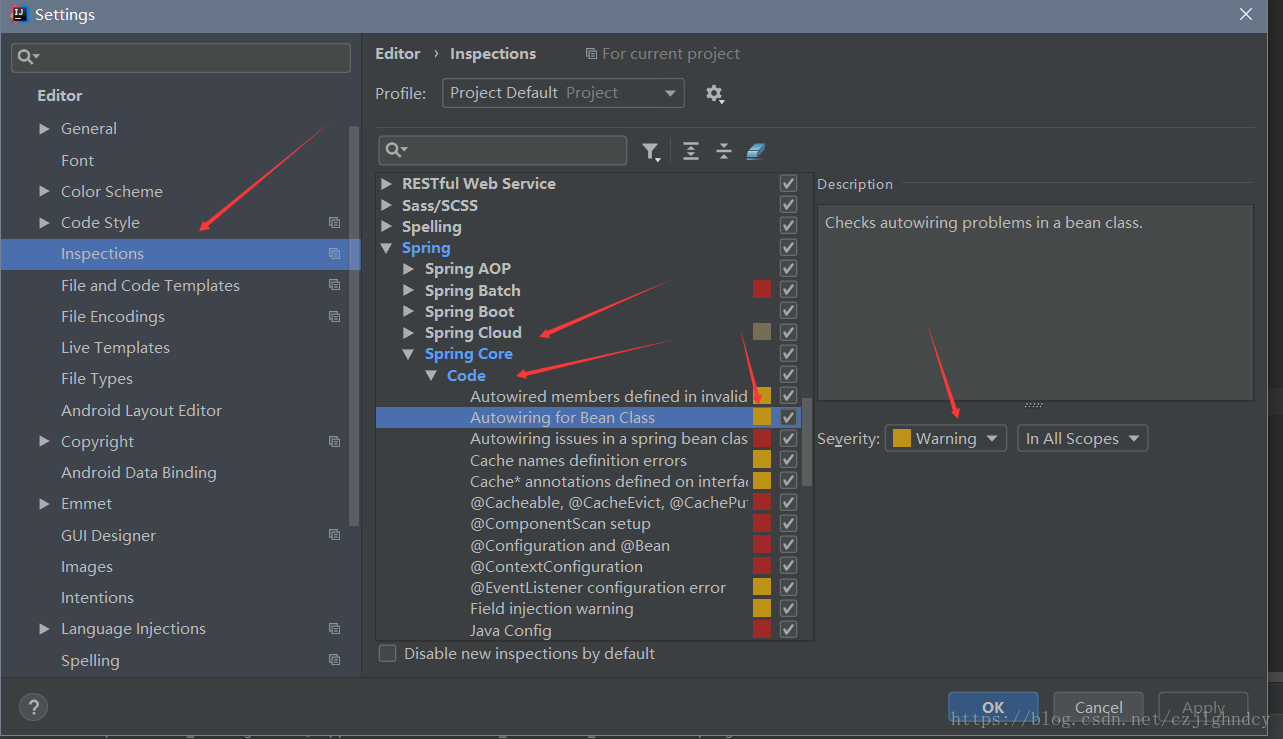The height and width of the screenshot is (739, 1283).
Task: Click Field injection warning yellow severity swatch
Action: (x=762, y=608)
